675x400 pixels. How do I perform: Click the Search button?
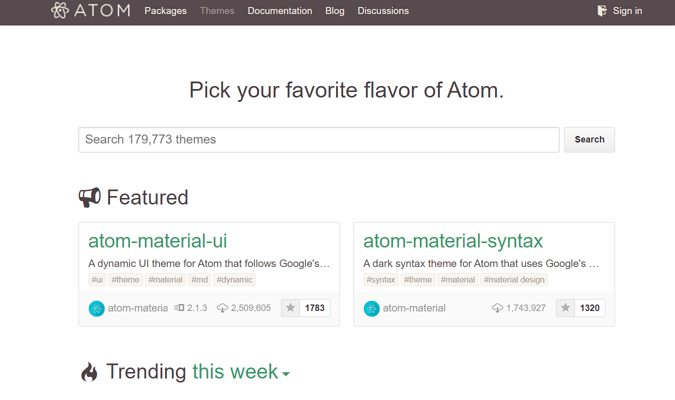pyautogui.click(x=589, y=140)
